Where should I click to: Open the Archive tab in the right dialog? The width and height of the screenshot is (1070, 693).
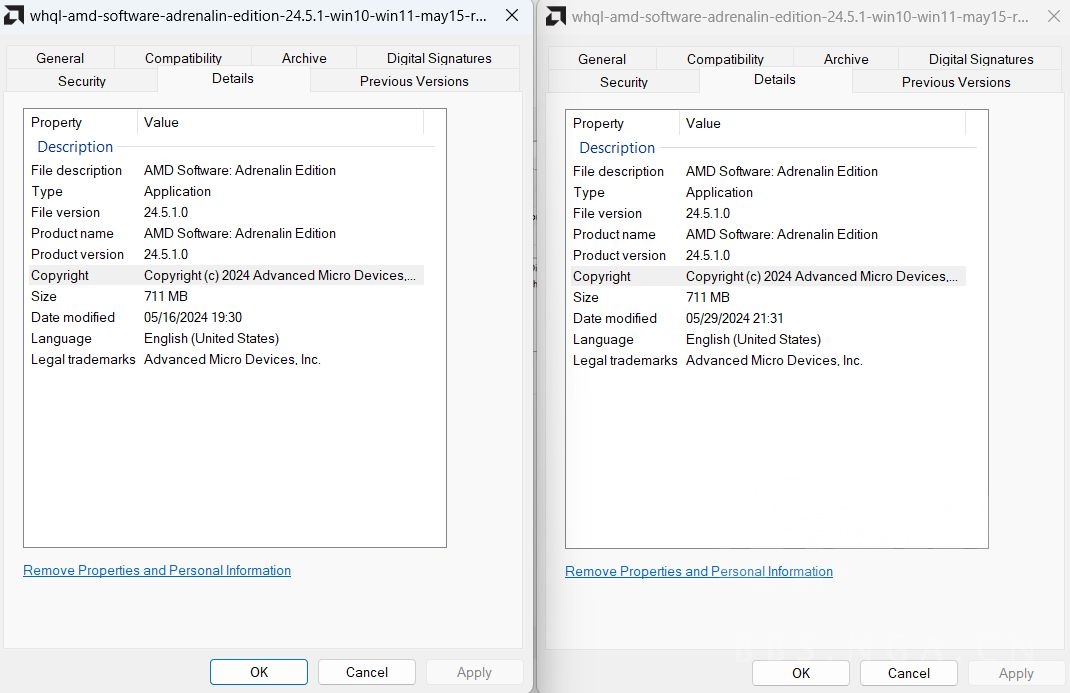tap(846, 59)
